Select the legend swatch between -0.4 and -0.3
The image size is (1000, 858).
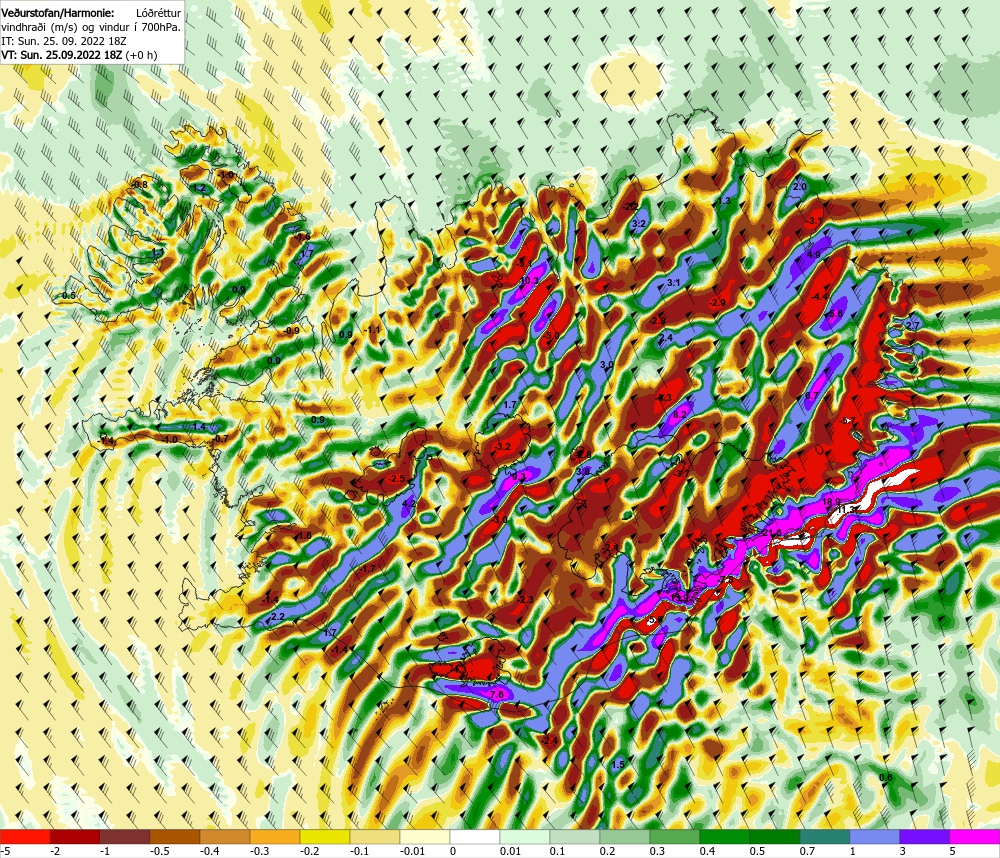[225, 837]
